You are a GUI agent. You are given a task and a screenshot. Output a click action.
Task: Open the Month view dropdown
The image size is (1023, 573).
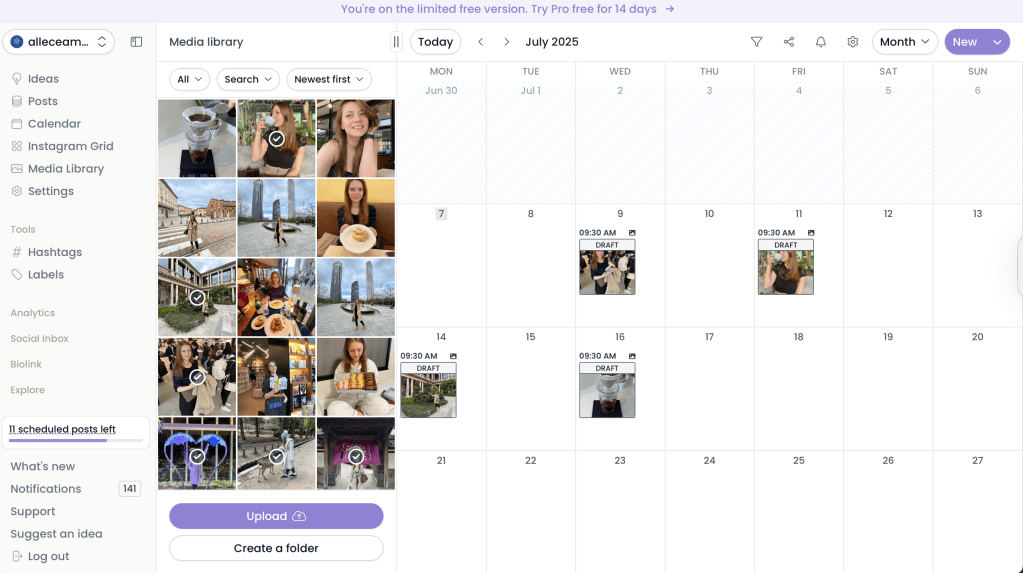904,42
